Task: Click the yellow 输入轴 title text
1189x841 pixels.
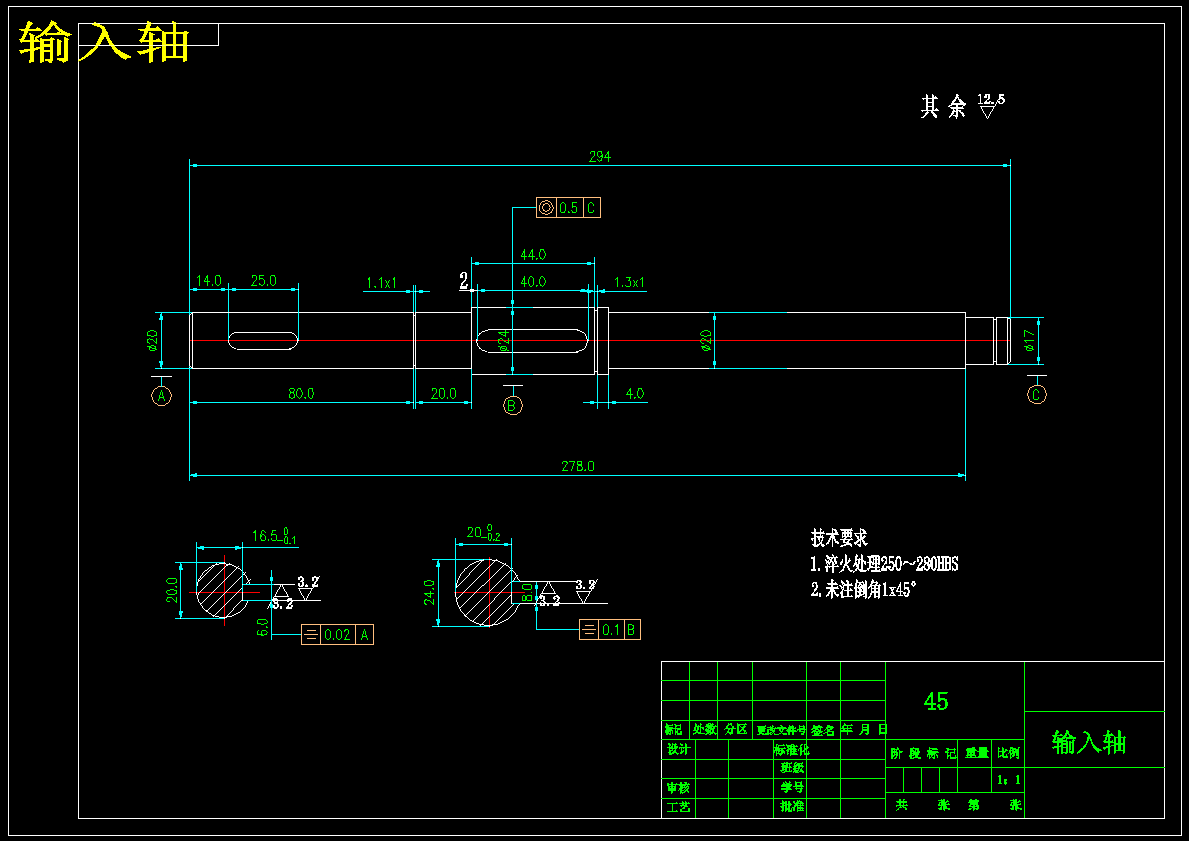Action: click(104, 42)
